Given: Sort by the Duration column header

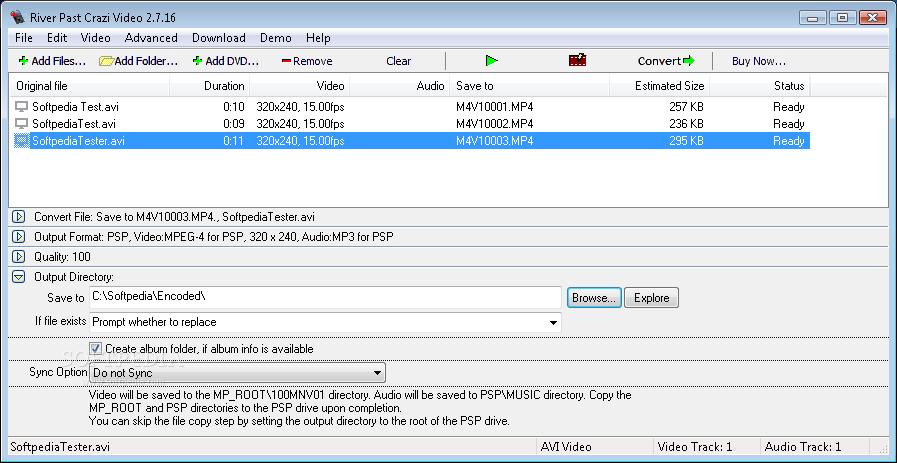Looking at the screenshot, I should tap(209, 86).
